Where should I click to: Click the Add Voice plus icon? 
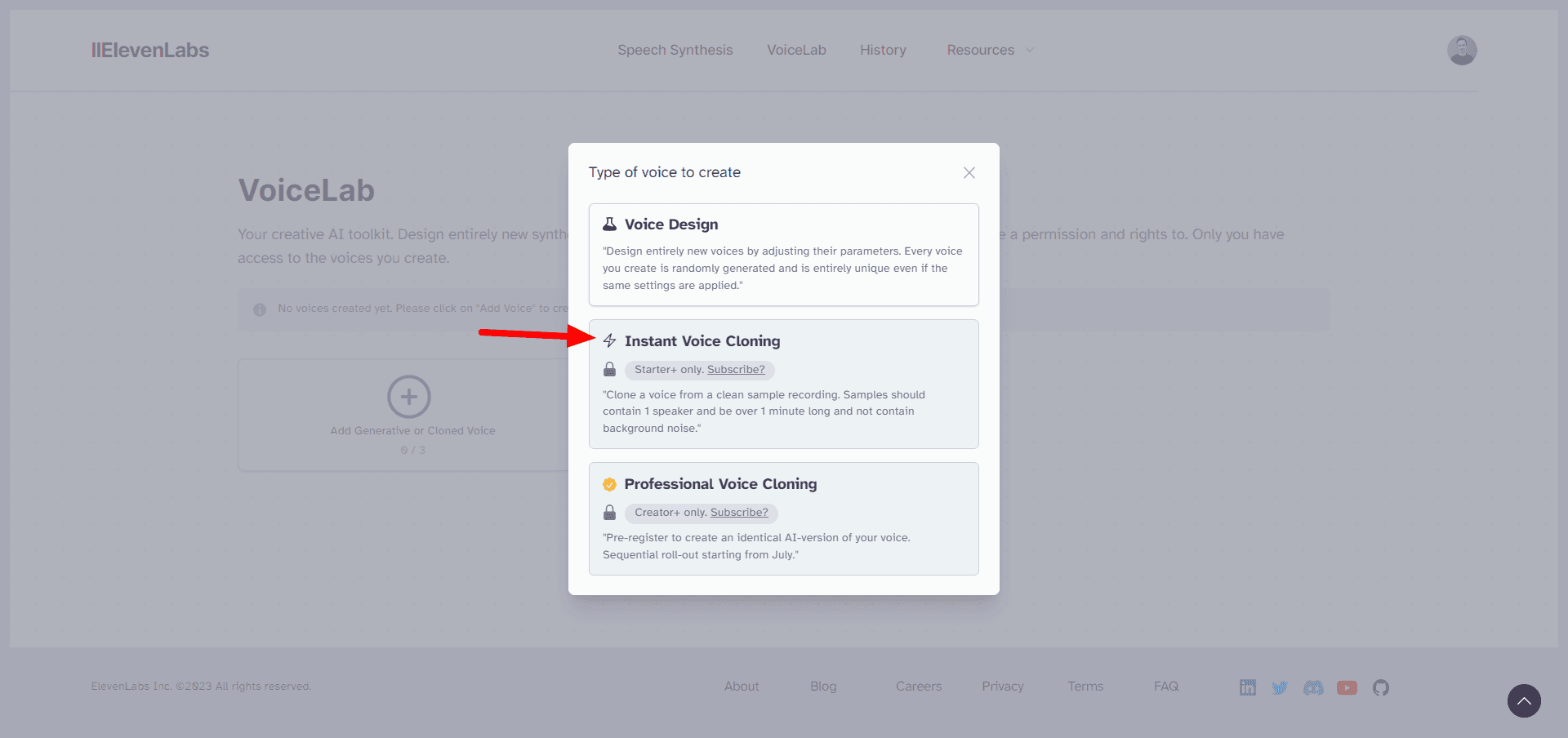click(x=409, y=397)
